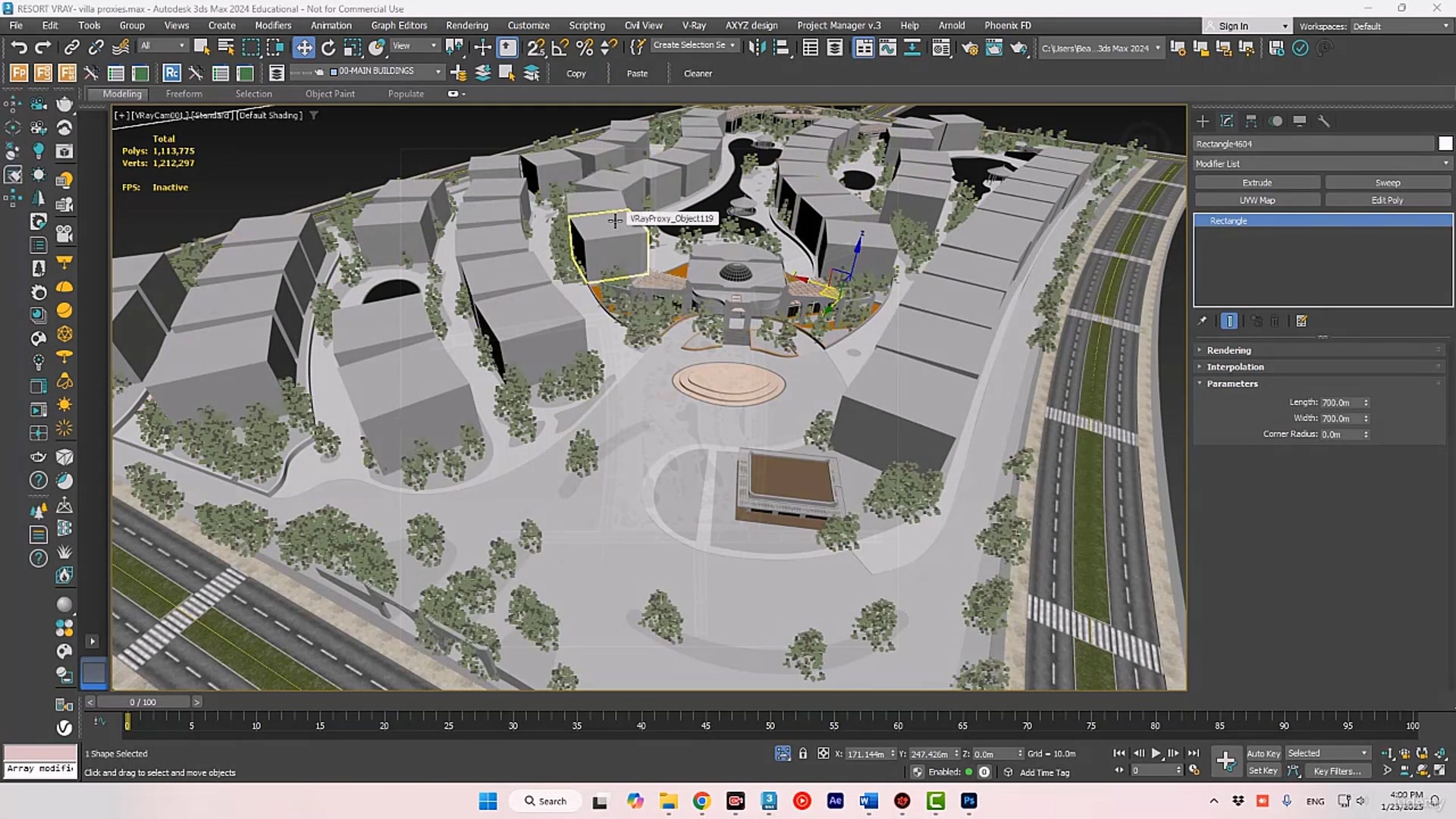
Task: Toggle Auto Key animation mode
Action: point(1263,754)
